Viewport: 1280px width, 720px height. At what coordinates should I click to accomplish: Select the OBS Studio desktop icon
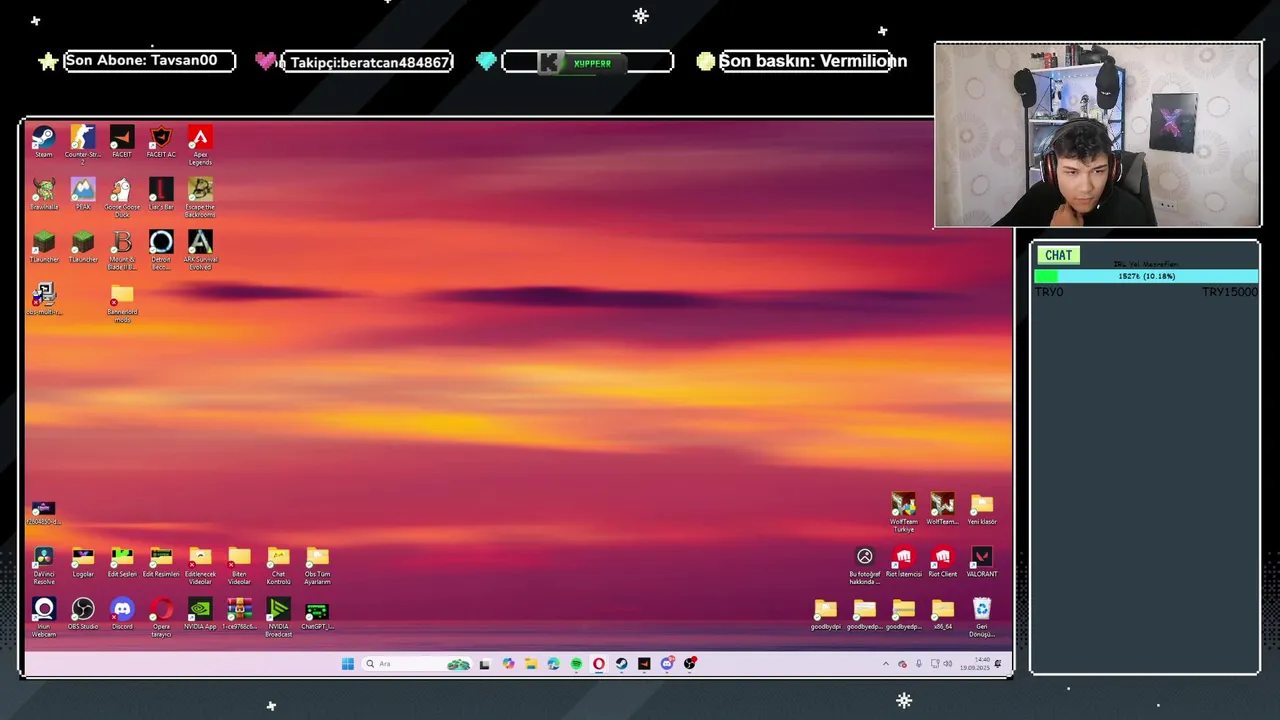tap(83, 614)
